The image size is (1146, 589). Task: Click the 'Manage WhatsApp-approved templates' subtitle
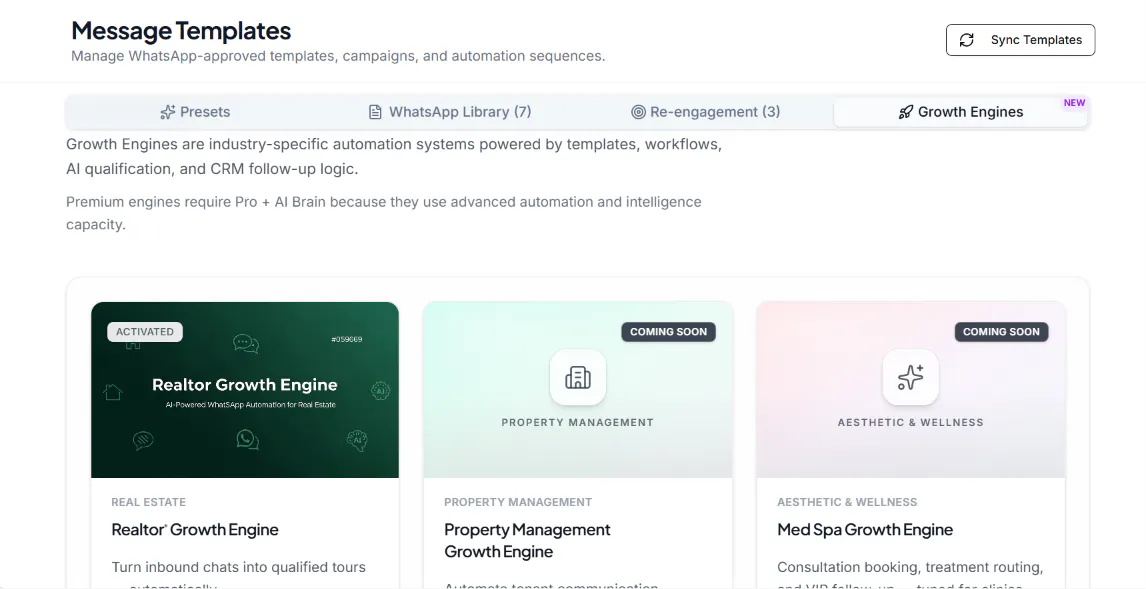[338, 56]
